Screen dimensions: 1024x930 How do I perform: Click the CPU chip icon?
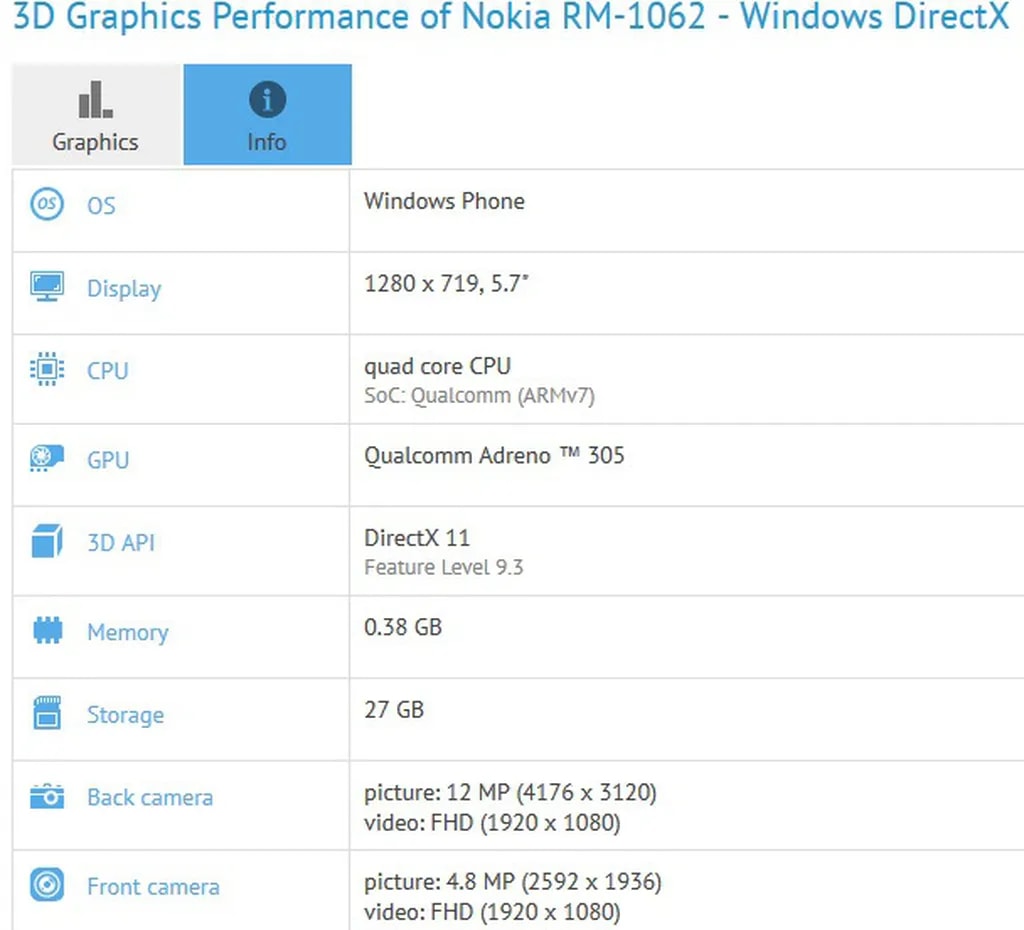pyautogui.click(x=47, y=370)
